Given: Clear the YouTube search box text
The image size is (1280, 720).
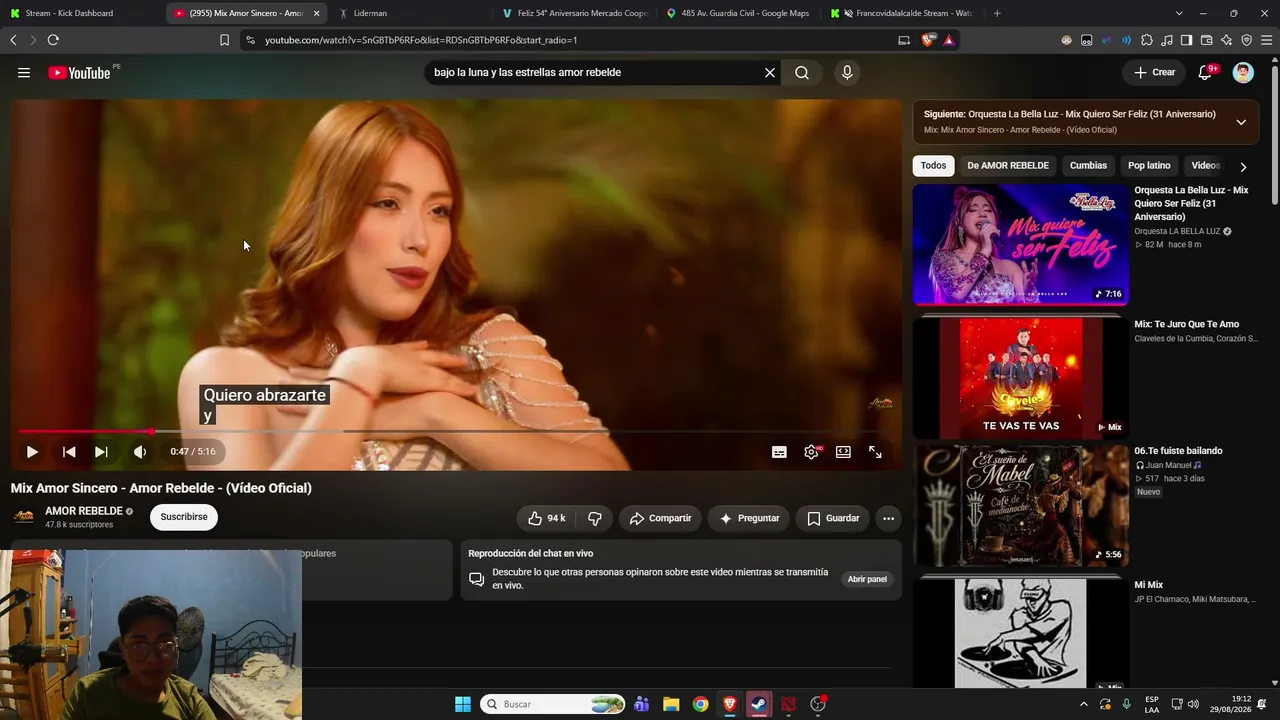Looking at the screenshot, I should pos(770,73).
